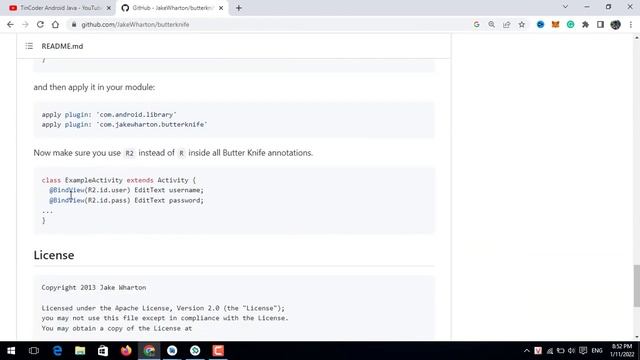Click the License section heading
This screenshot has width=640, height=360.
pos(54,255)
